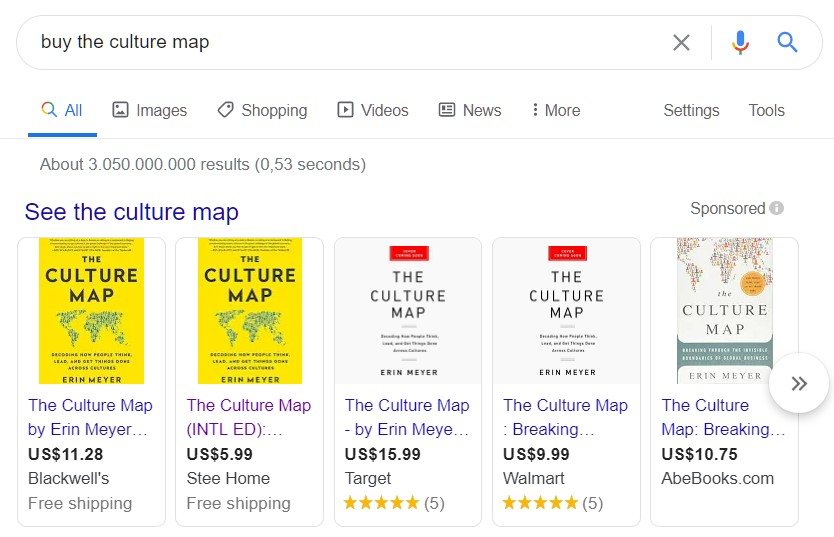834x537 pixels.
Task: Open 'The Culture Map: Breaking…' AbeBooks link
Action: (723, 417)
